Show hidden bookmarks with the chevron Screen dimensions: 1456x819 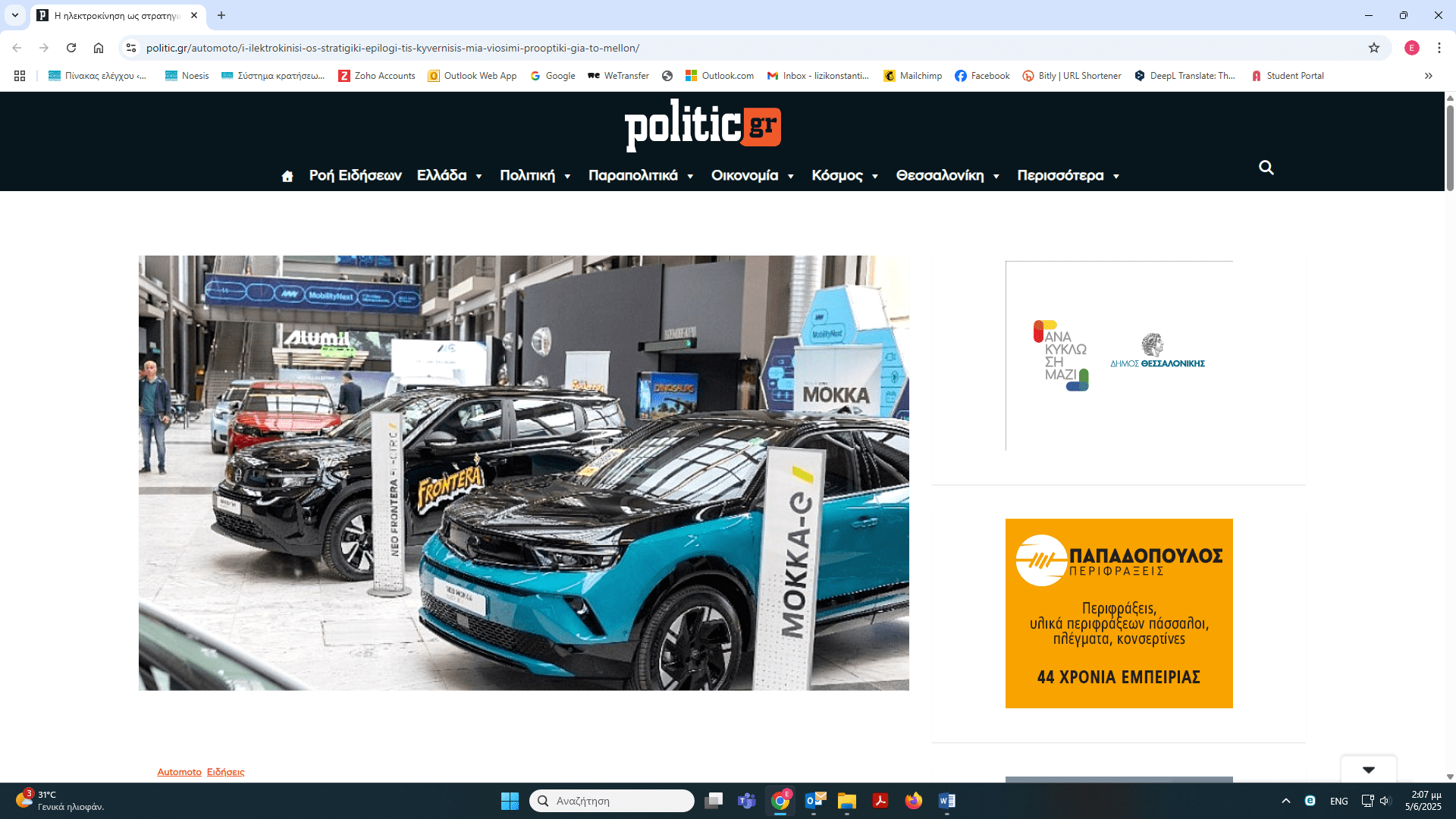click(x=1428, y=76)
